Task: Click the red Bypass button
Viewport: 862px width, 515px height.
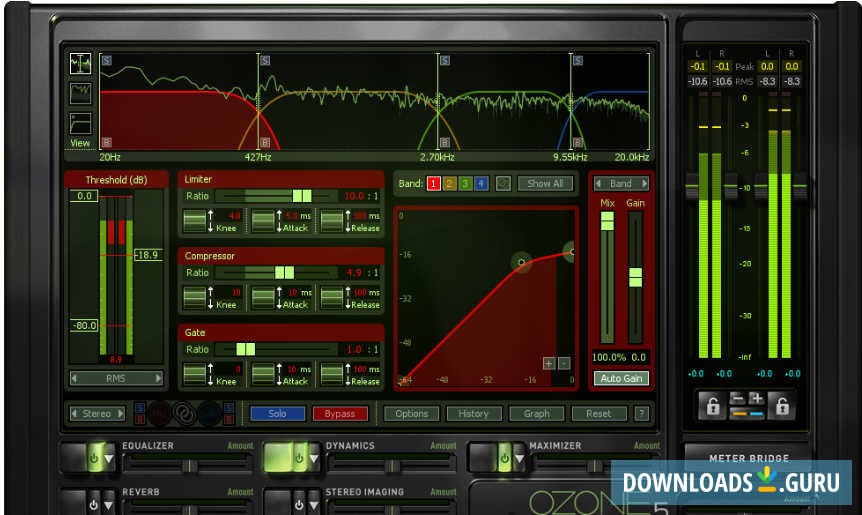Action: pos(340,413)
